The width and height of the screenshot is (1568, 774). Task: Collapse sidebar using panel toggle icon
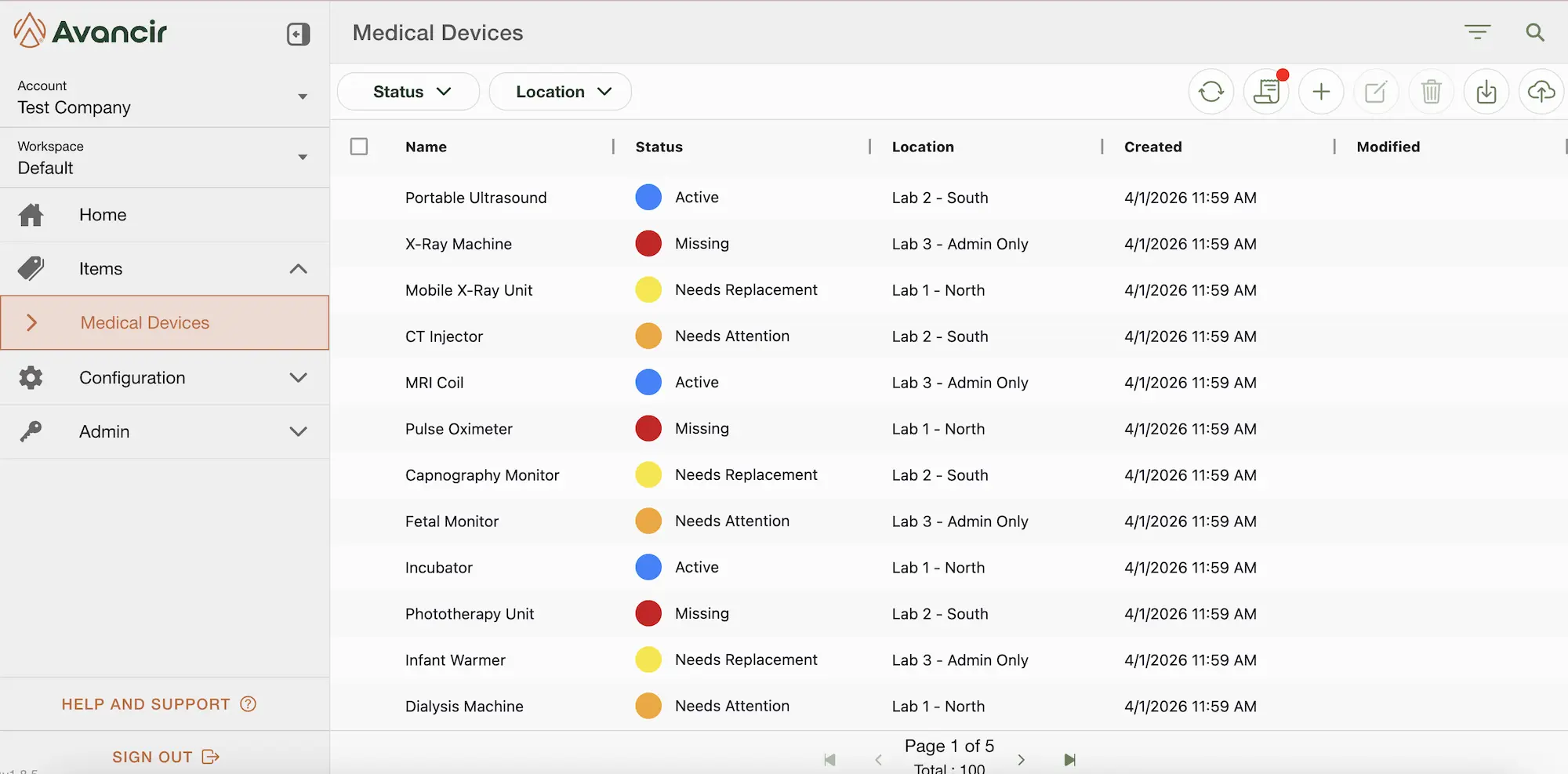point(298,34)
